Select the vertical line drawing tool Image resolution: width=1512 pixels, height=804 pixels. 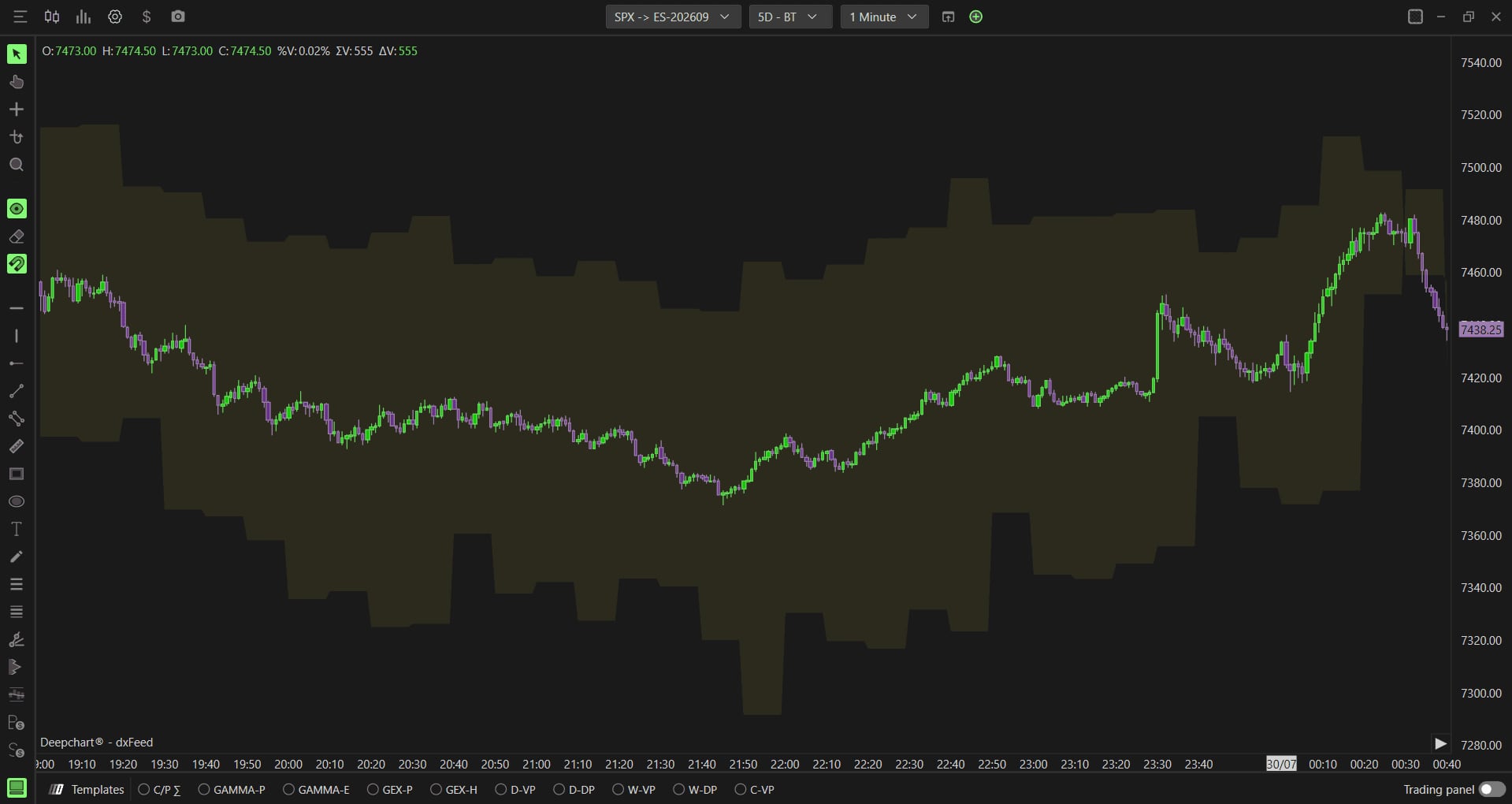17,336
